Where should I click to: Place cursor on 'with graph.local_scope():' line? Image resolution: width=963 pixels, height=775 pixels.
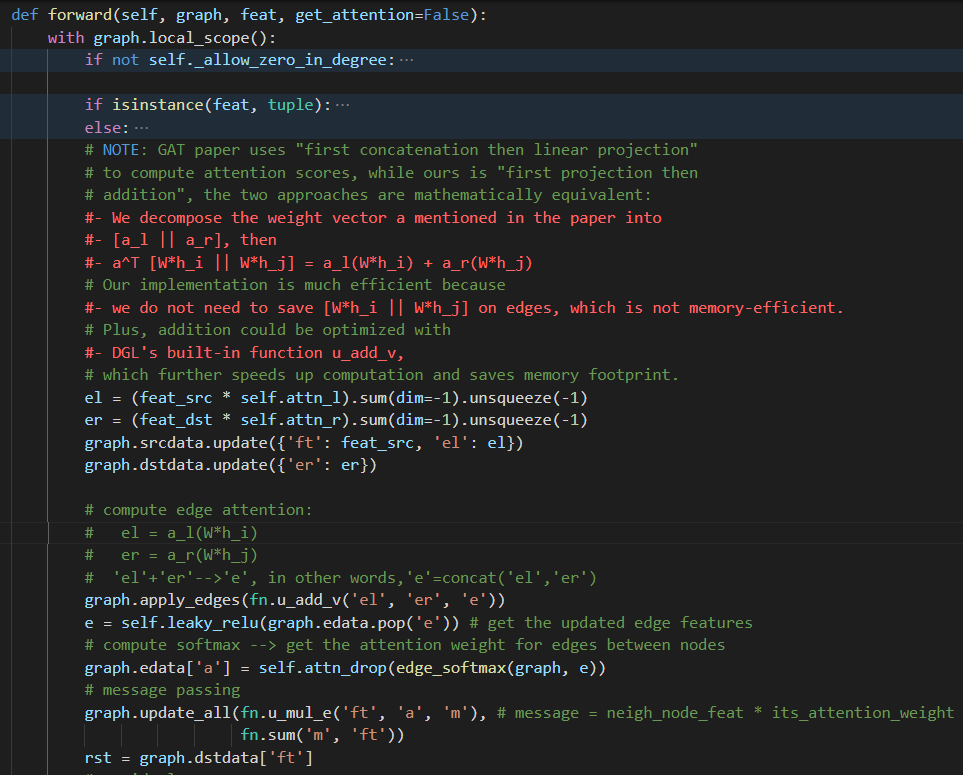pyautogui.click(x=162, y=38)
